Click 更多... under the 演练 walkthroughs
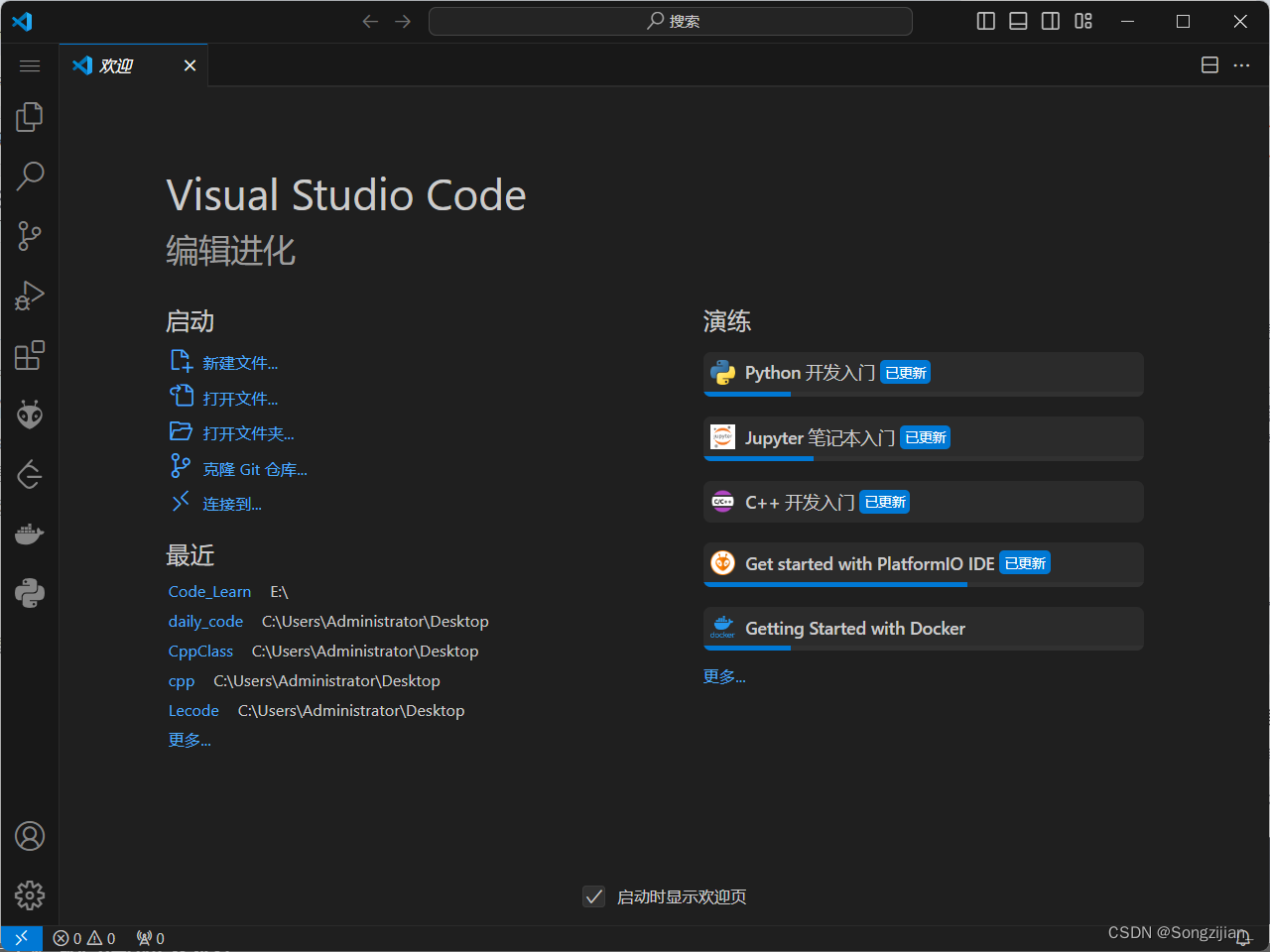This screenshot has width=1270, height=952. click(724, 676)
